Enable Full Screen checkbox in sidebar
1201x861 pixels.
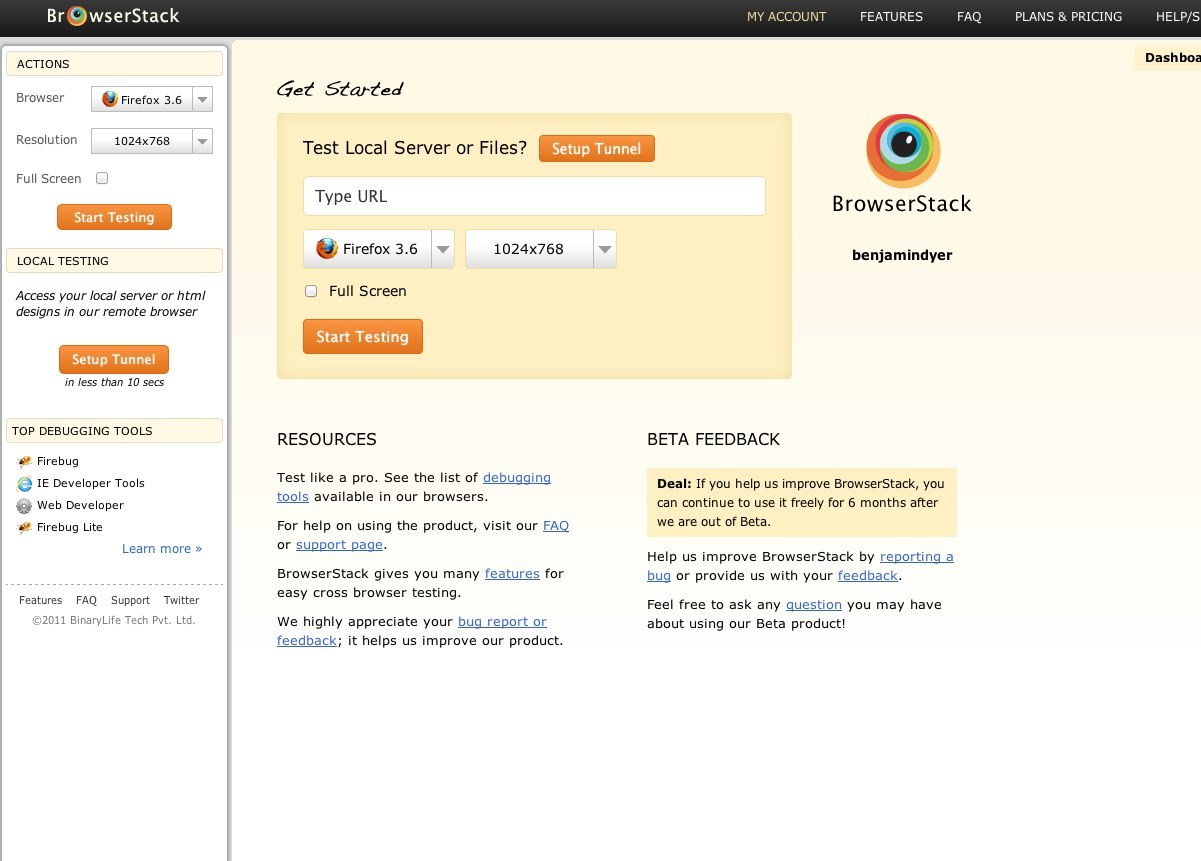click(x=102, y=178)
